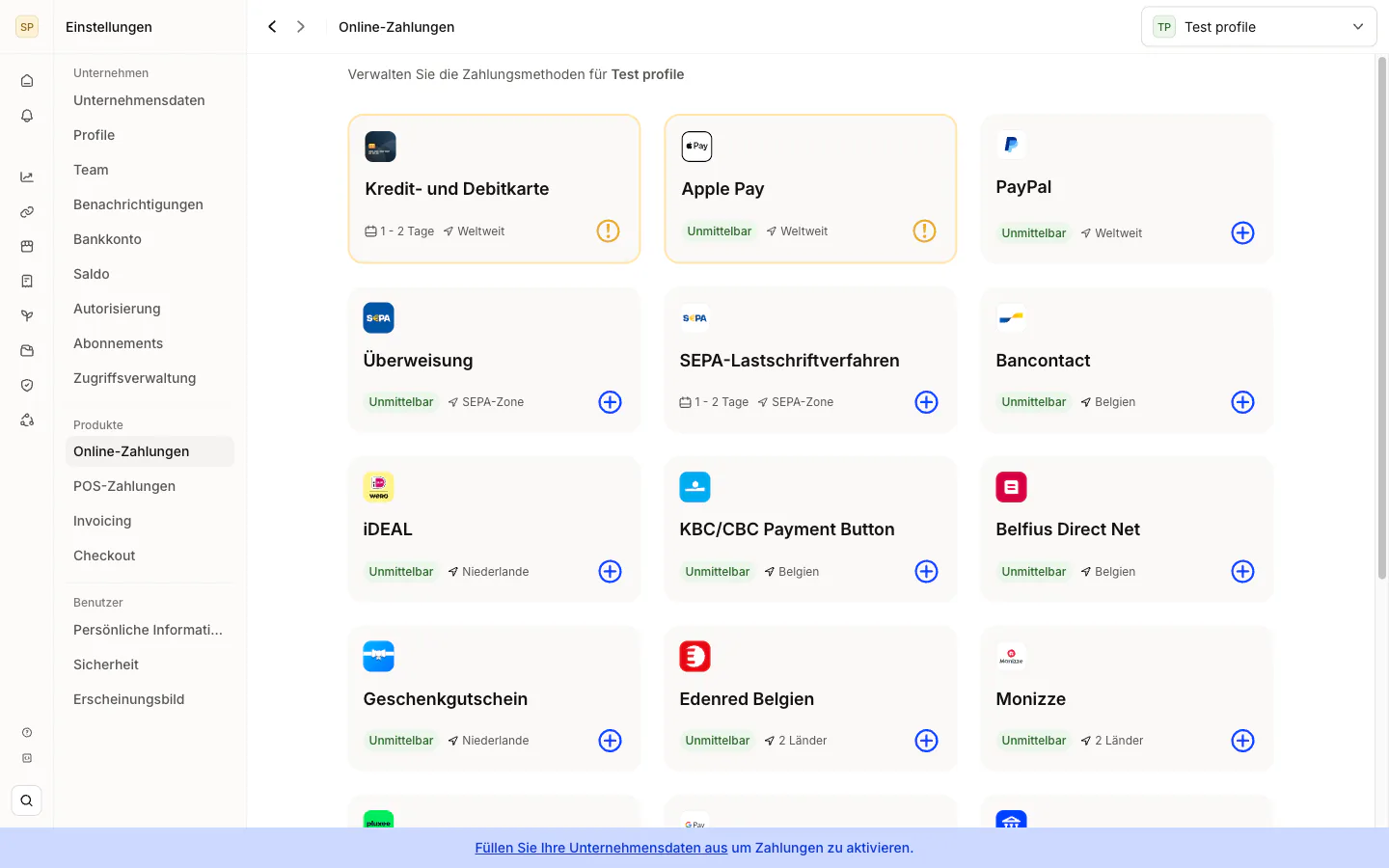Click the Monizze card title
The image size is (1389, 868).
click(1030, 699)
